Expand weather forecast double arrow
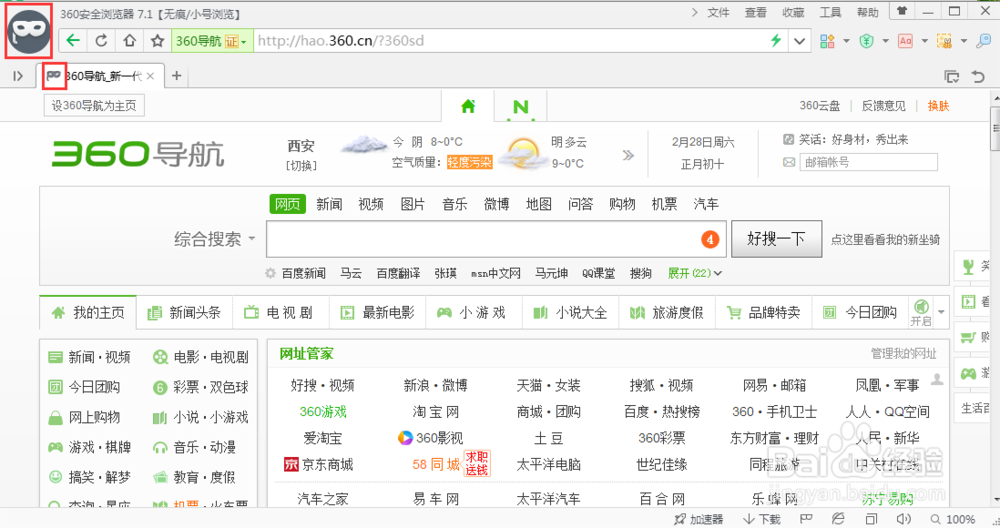Screen dimensions: 1000x528 (628, 155)
